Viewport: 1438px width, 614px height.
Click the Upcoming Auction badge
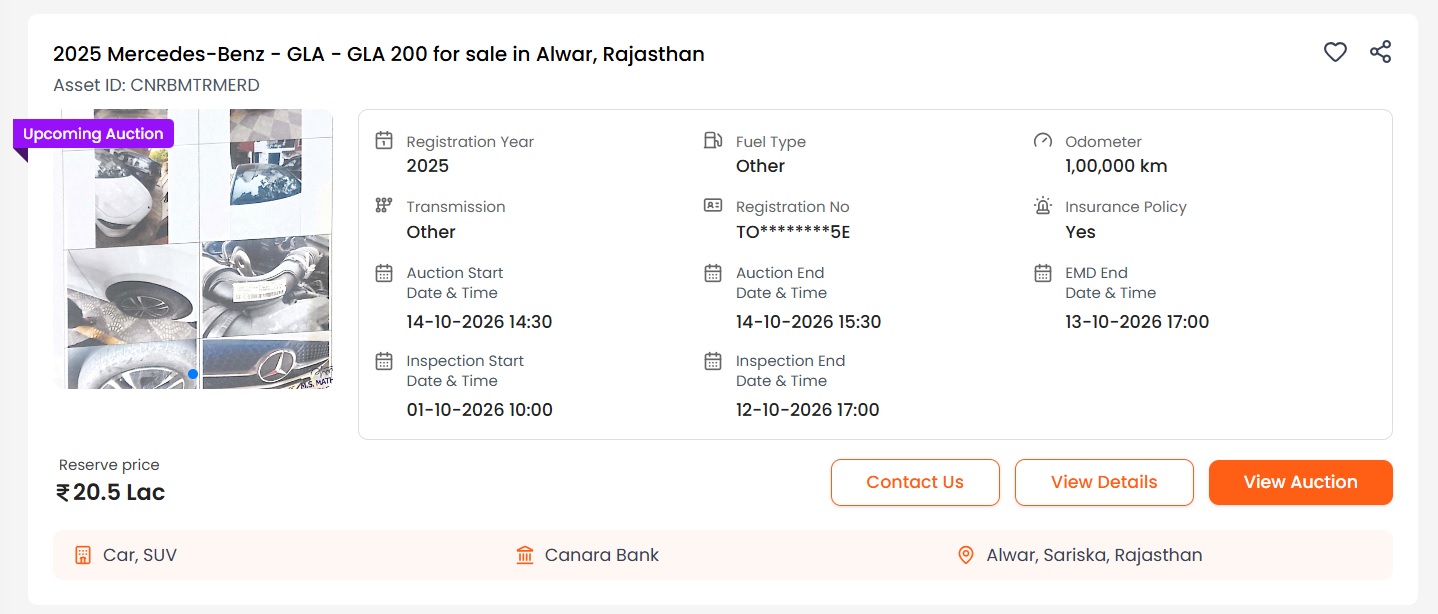point(93,134)
